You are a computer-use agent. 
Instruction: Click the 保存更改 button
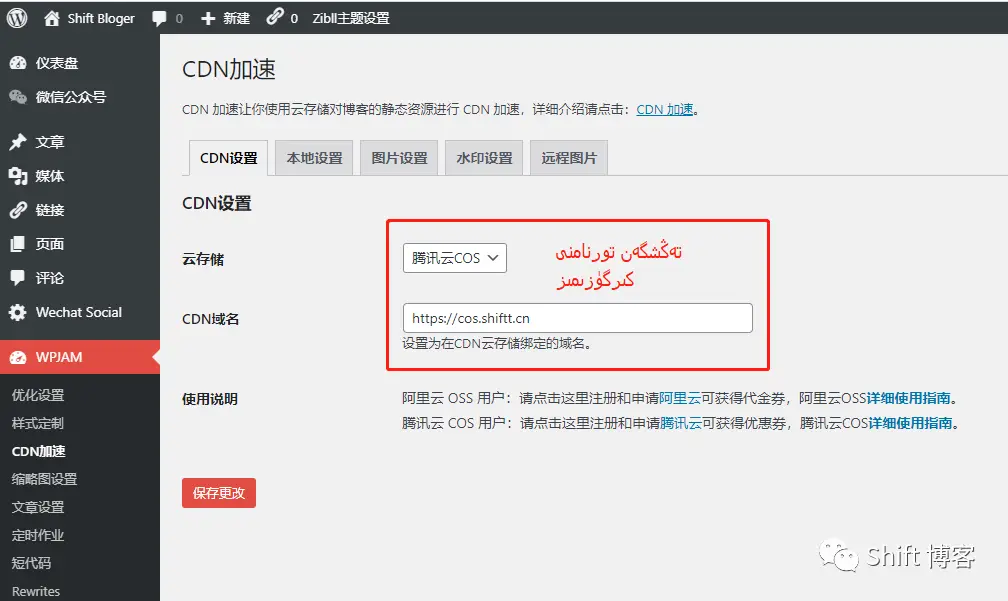pyautogui.click(x=218, y=492)
